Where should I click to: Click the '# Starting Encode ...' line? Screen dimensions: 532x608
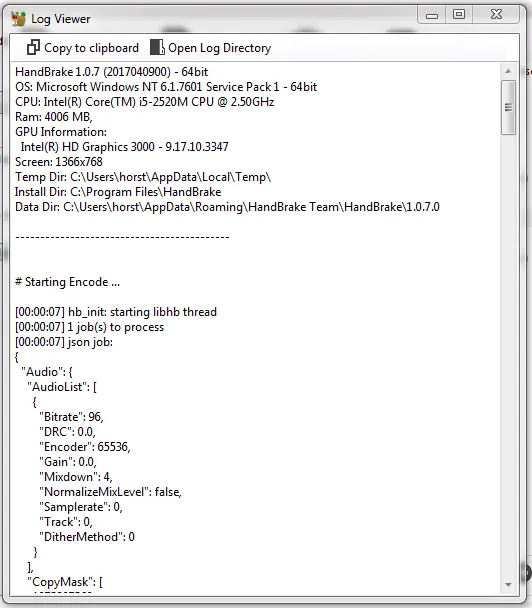(67, 282)
